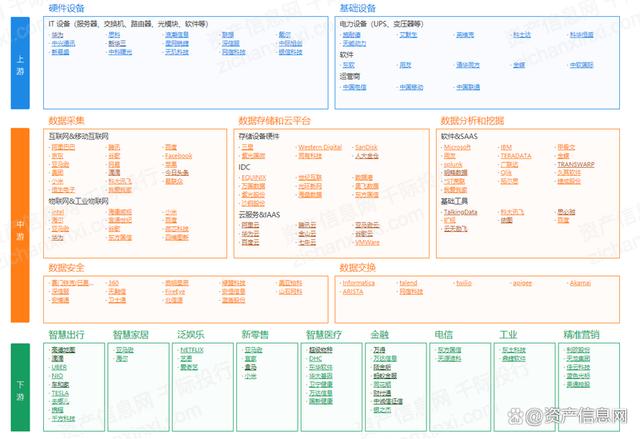
Task: Click the 百度云 link
Action: (x=250, y=242)
